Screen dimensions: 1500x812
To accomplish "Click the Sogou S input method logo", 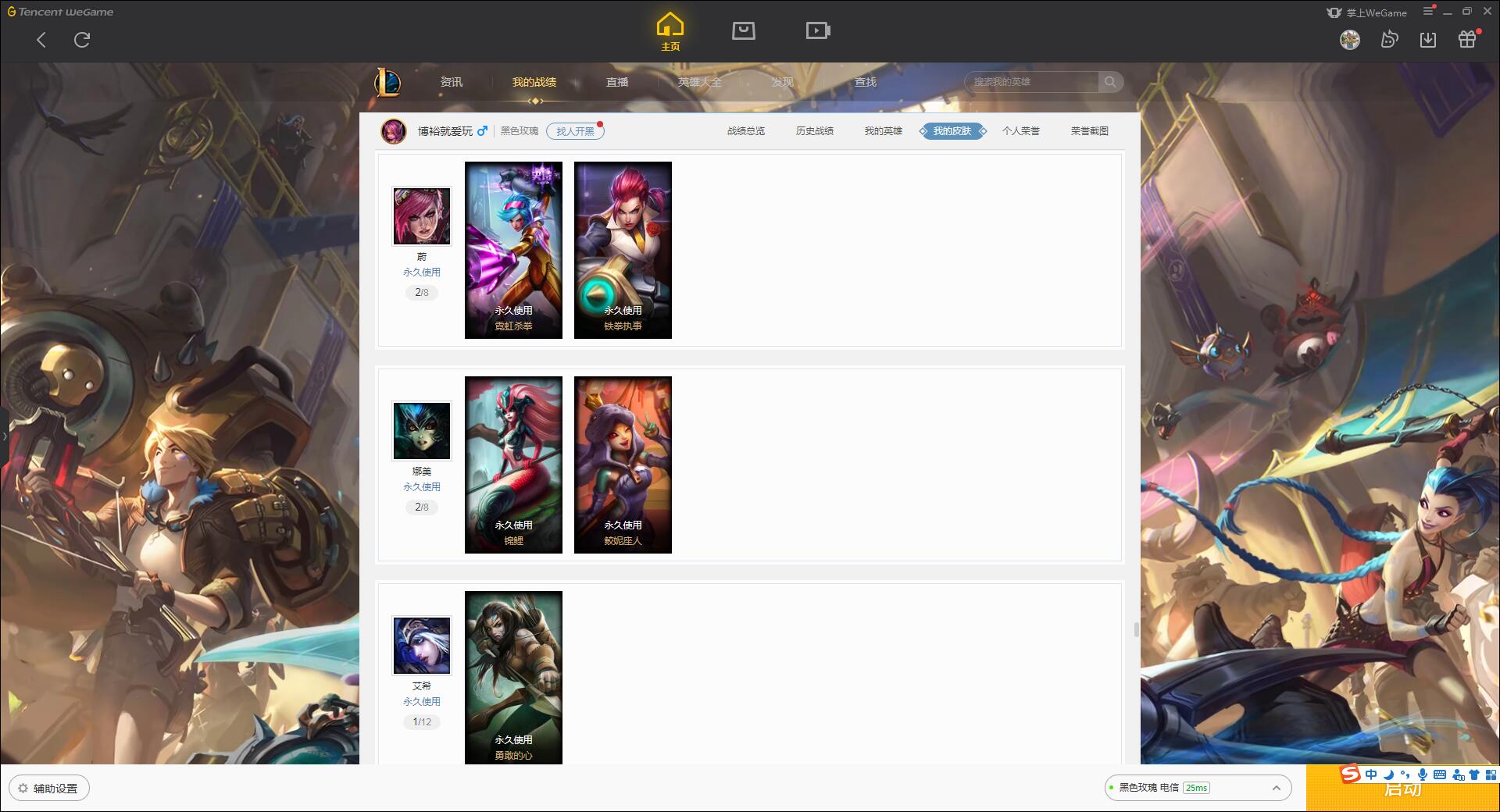I will pos(1351,775).
